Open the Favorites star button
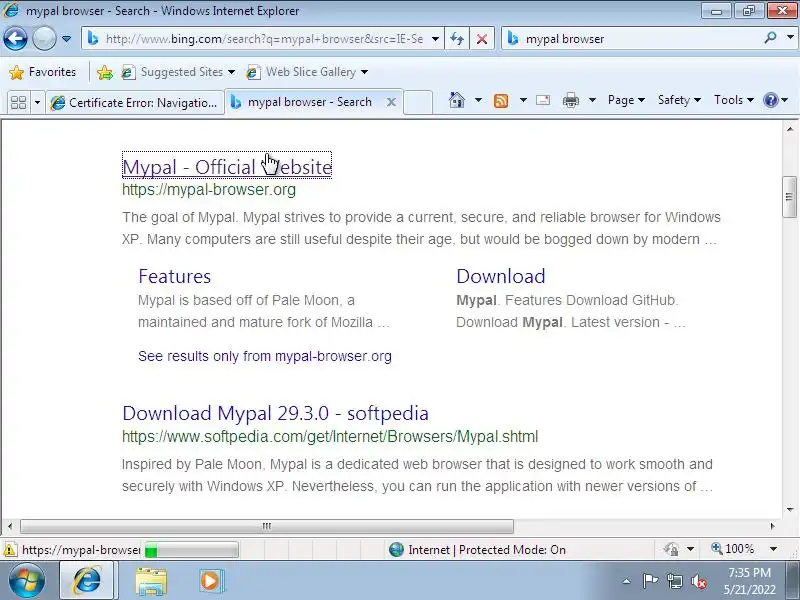This screenshot has width=800, height=600. [x=43, y=72]
